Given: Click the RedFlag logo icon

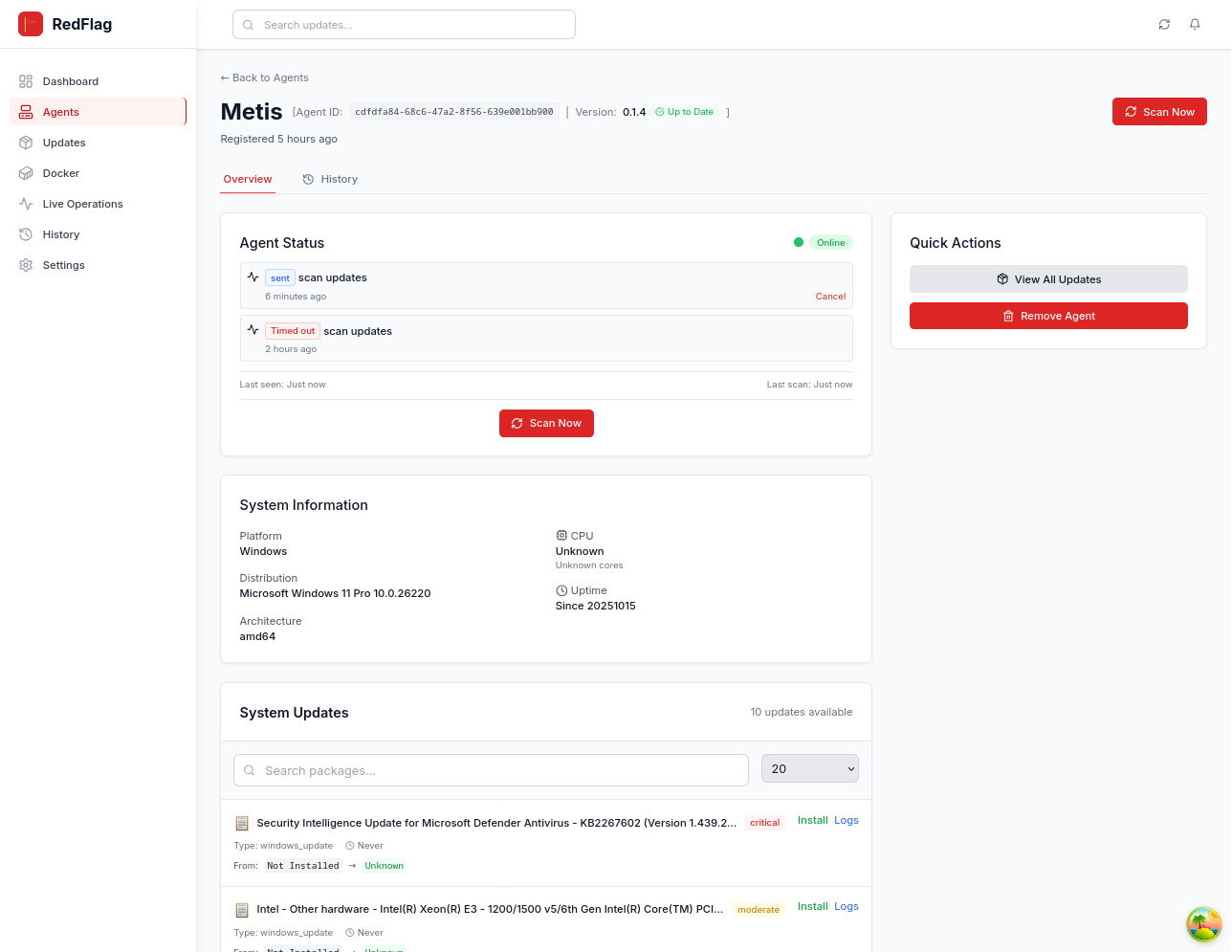Looking at the screenshot, I should (31, 24).
